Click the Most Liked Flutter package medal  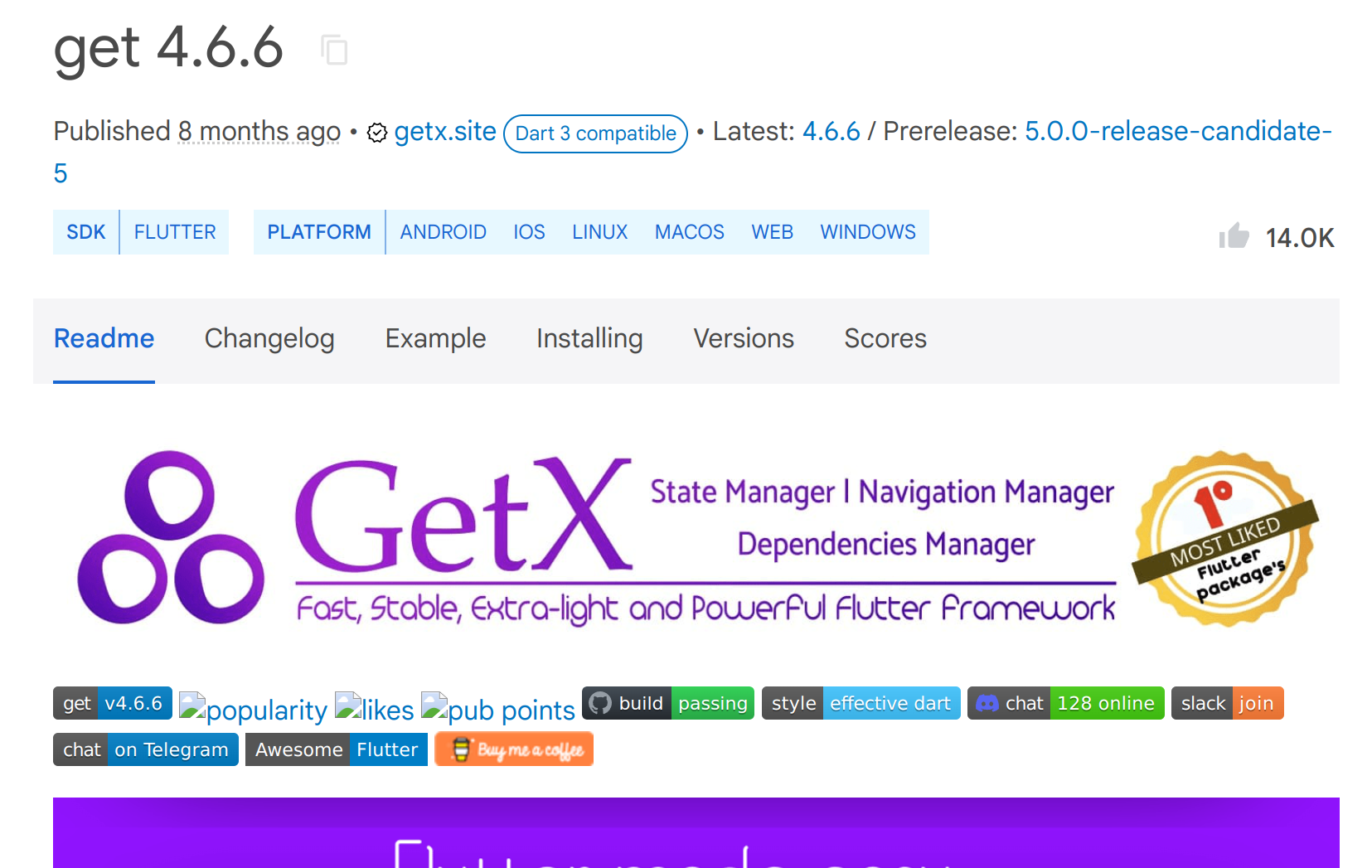pyautogui.click(x=1225, y=539)
